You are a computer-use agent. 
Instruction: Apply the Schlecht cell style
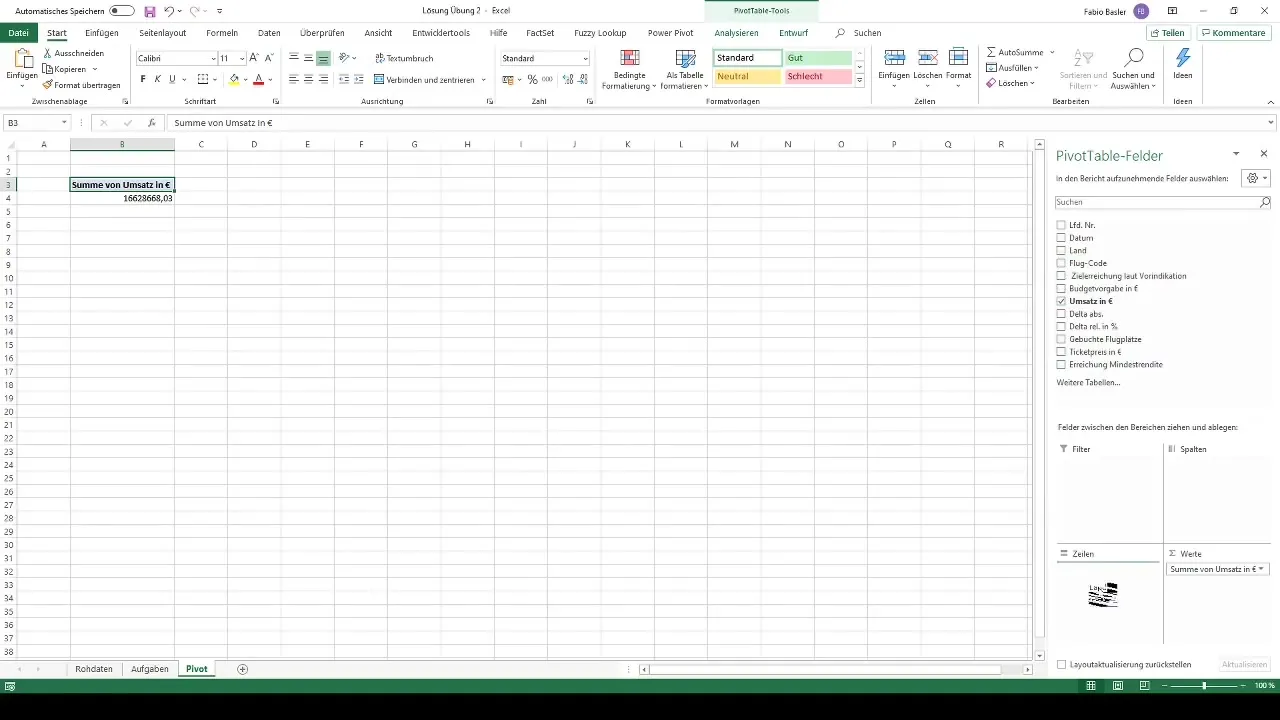click(x=818, y=77)
